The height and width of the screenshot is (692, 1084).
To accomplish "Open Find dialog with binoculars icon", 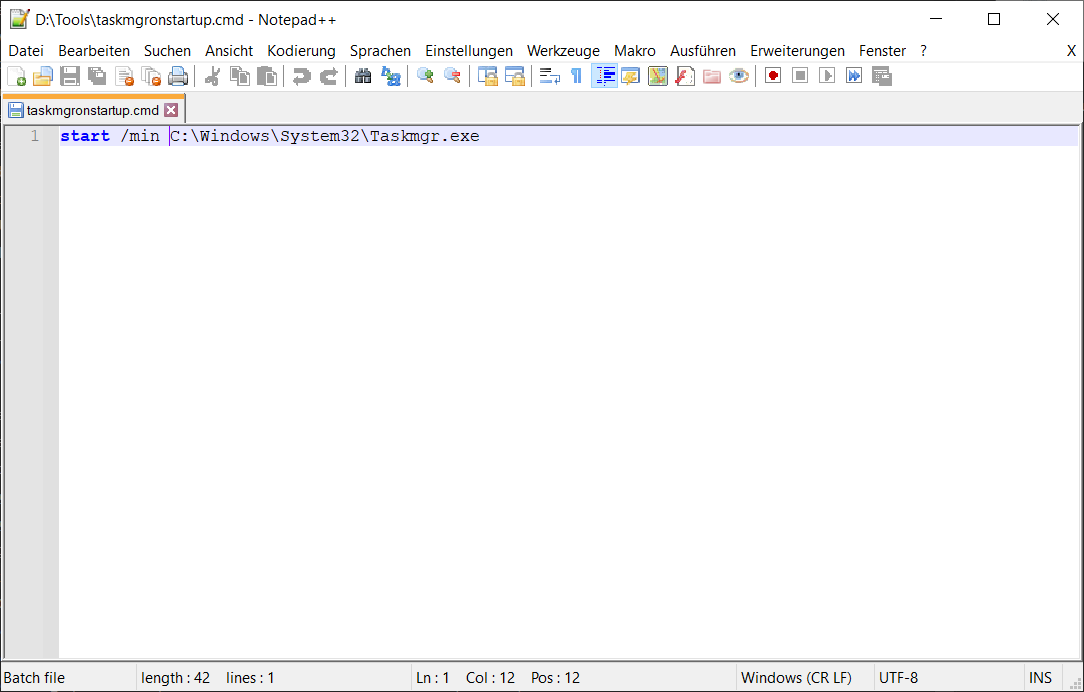I will 363,76.
